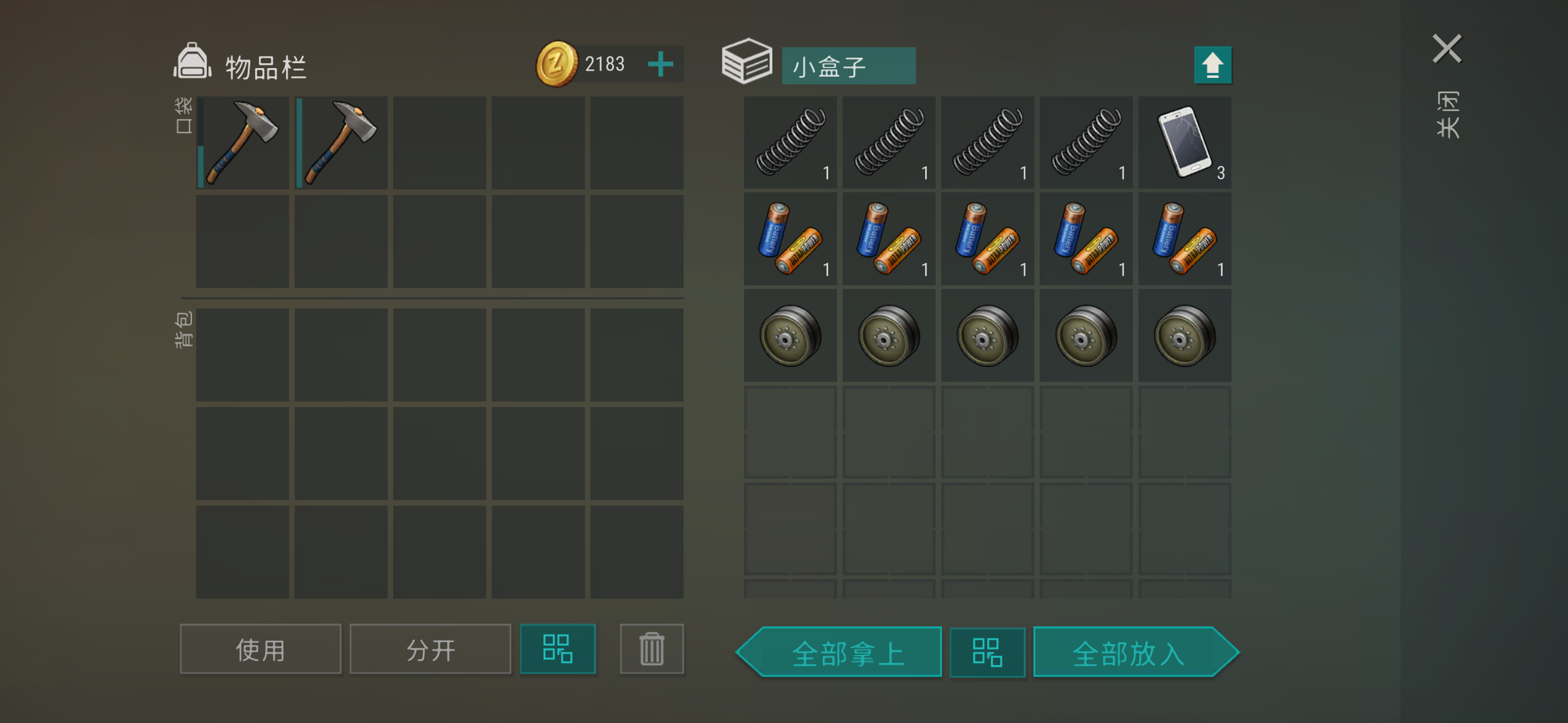Select the third battery item in the box
This screenshot has height=723, width=1568.
[x=987, y=239]
